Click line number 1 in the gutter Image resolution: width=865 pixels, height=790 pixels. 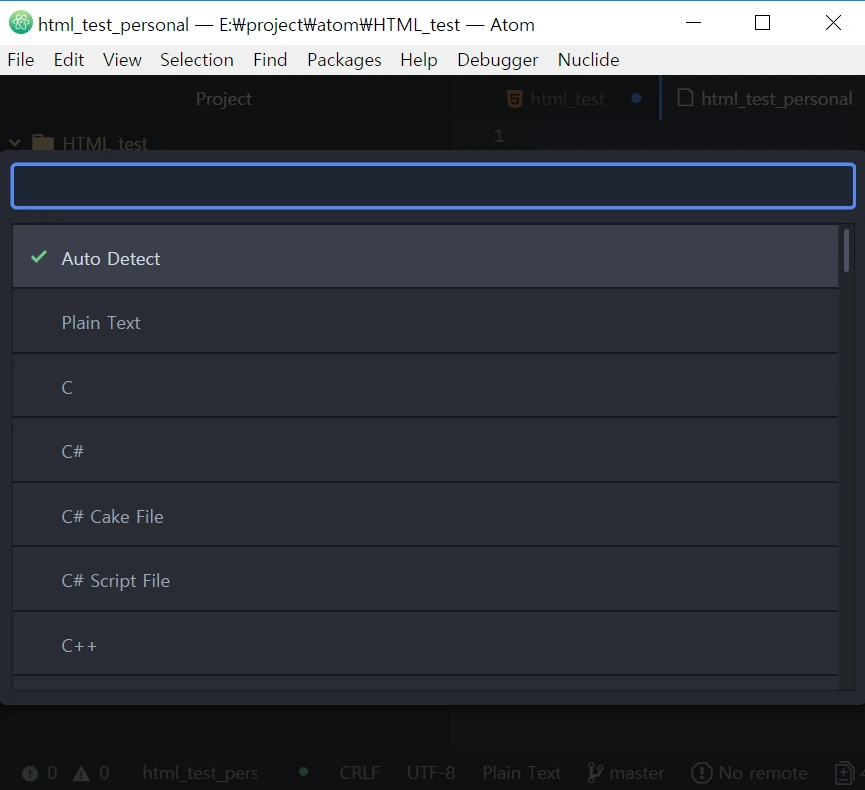(x=499, y=135)
